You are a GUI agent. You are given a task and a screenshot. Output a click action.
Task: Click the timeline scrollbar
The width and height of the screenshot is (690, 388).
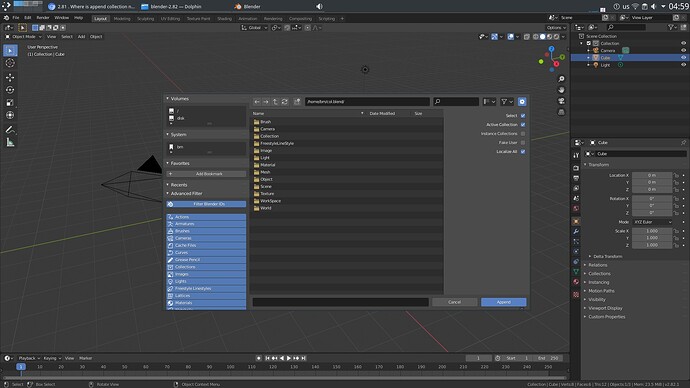(284, 377)
